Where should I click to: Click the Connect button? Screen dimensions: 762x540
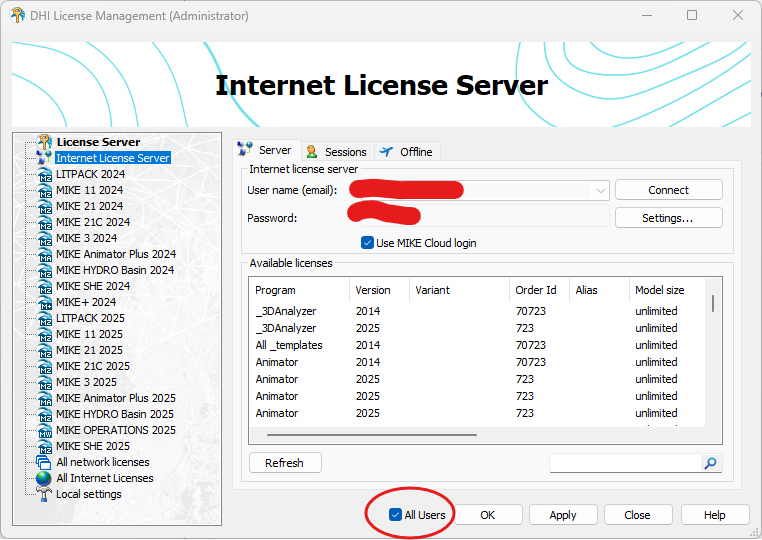pyautogui.click(x=669, y=190)
